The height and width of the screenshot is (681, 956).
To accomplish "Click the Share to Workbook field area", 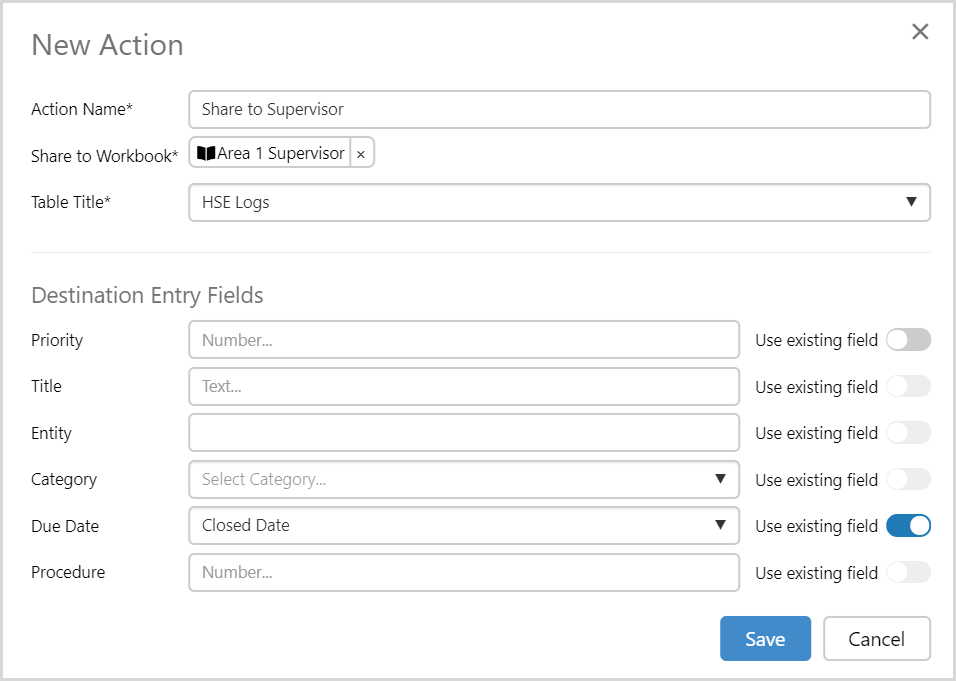I will point(650,154).
